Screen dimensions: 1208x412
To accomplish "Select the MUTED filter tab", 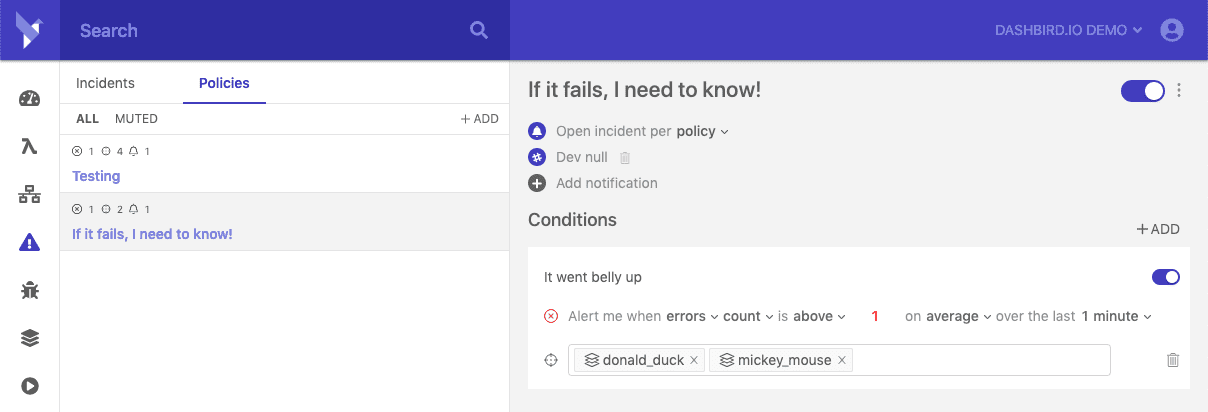I will point(136,118).
